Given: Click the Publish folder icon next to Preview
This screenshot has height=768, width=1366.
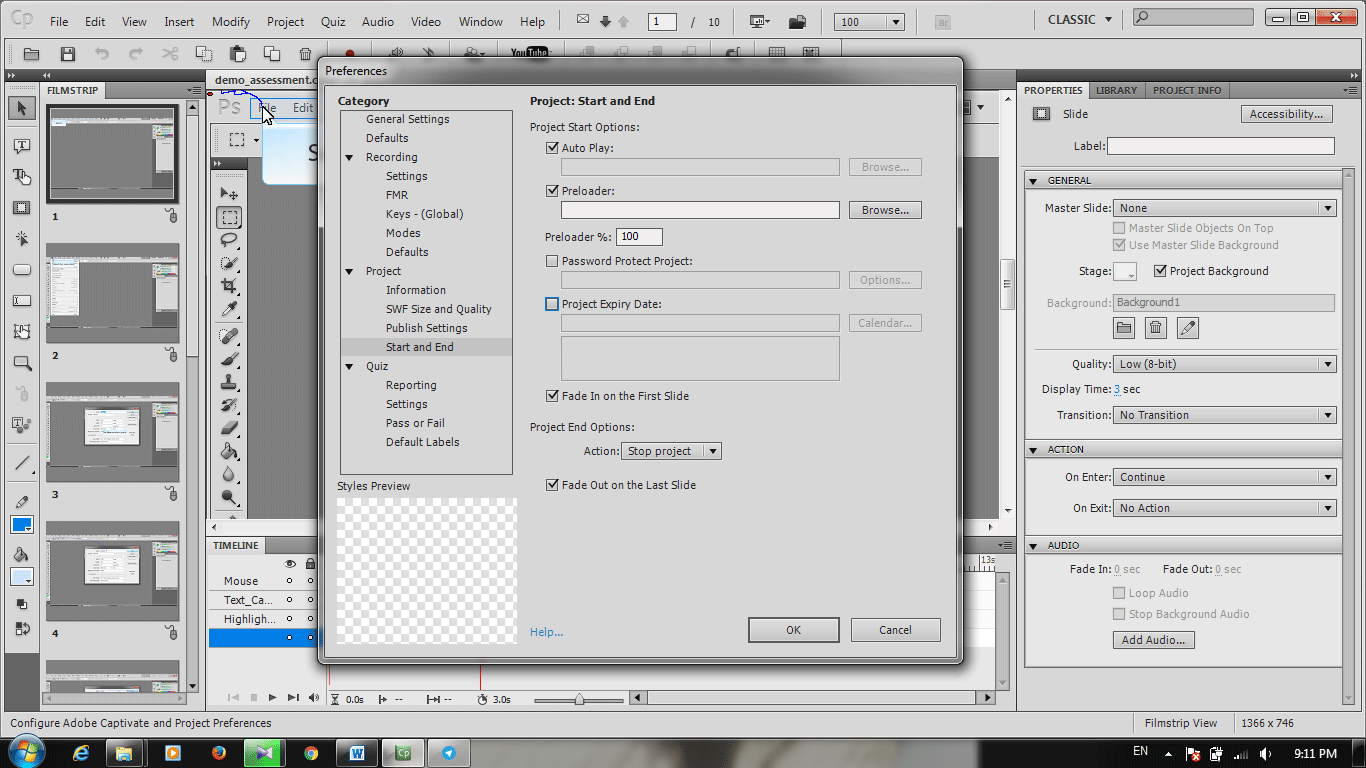Looking at the screenshot, I should [797, 22].
